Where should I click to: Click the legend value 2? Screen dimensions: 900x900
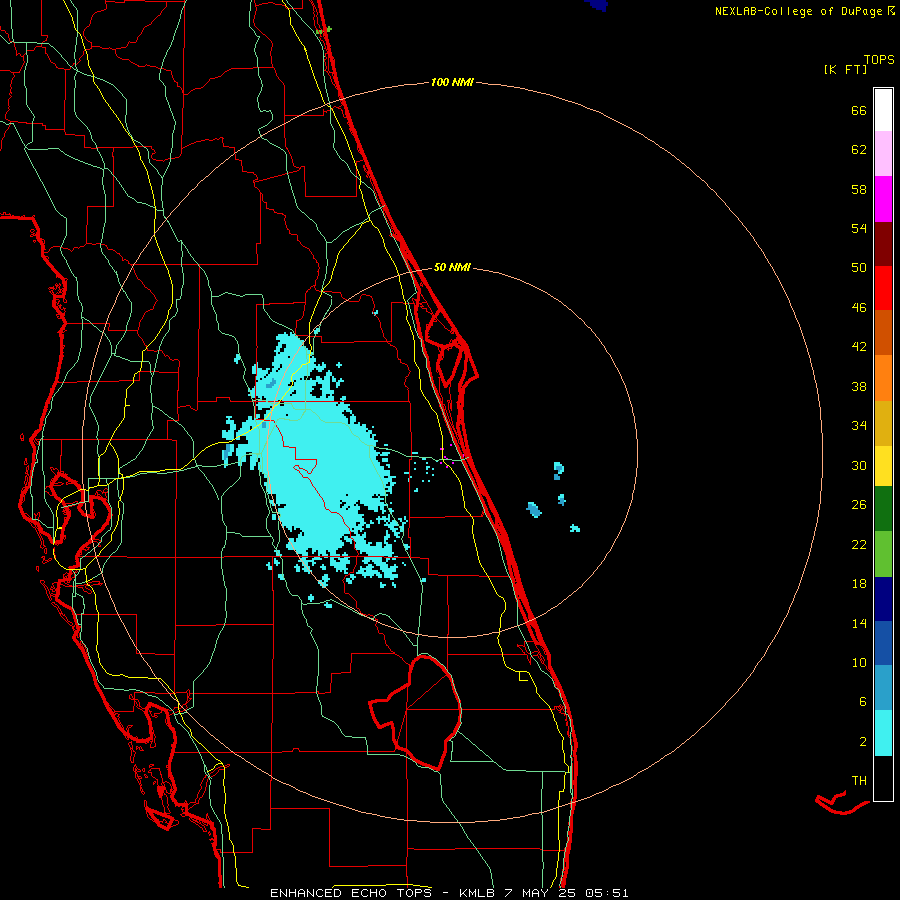pos(863,742)
